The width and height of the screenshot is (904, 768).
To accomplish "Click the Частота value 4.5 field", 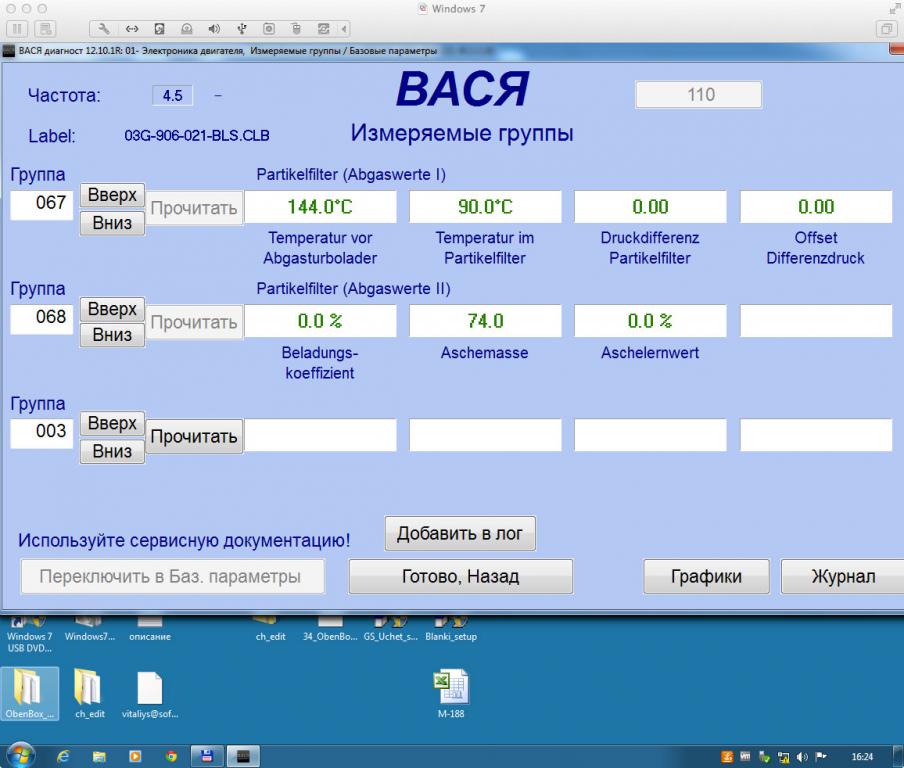I will pyautogui.click(x=172, y=95).
